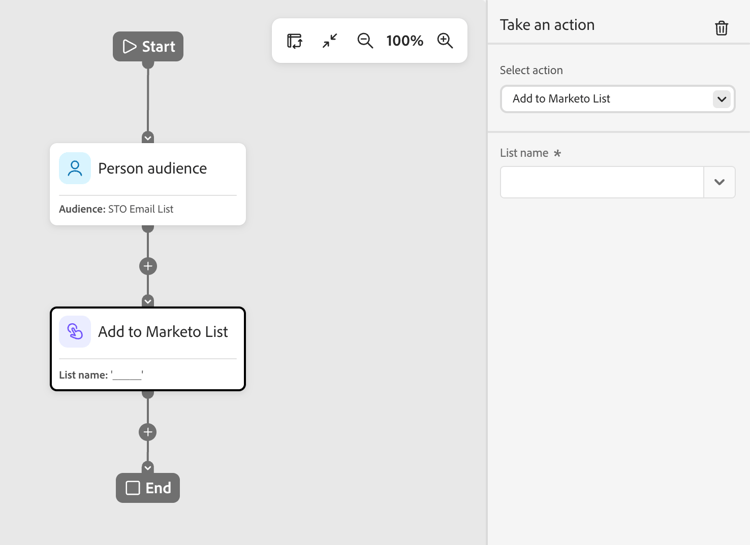Click the fit-to-screen collapse arrows icon
Image resolution: width=750 pixels, height=545 pixels.
(330, 41)
